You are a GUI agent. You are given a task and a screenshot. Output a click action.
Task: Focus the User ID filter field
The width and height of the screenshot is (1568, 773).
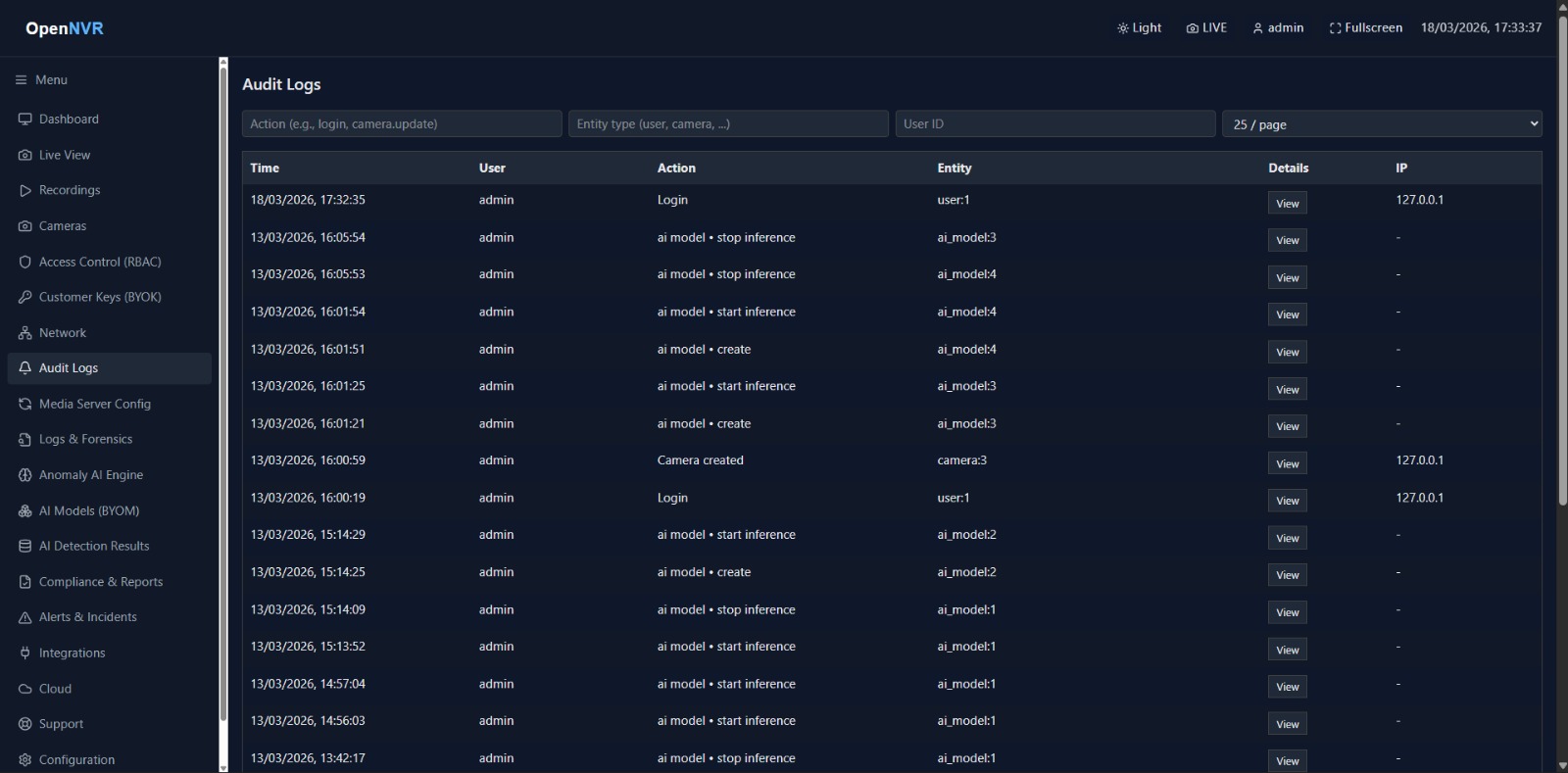coord(1055,123)
